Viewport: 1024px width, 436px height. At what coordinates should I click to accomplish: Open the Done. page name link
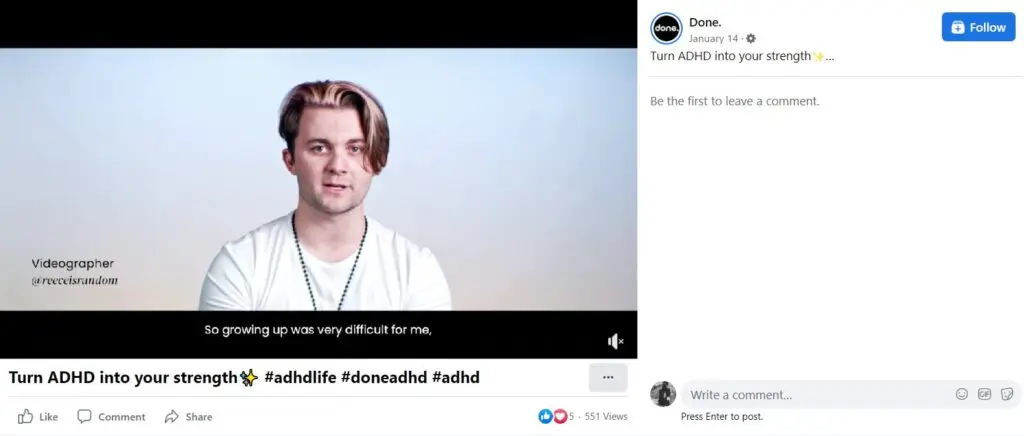coord(705,22)
